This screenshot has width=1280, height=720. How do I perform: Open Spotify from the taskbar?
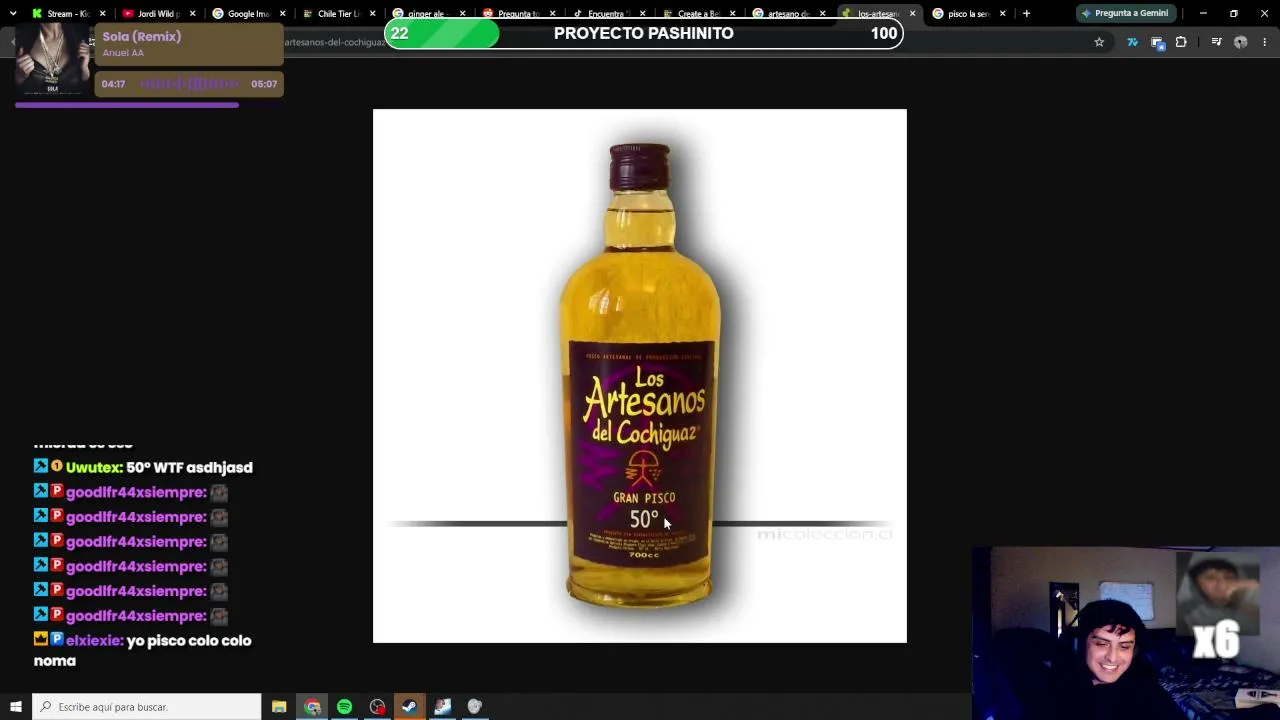coord(344,707)
